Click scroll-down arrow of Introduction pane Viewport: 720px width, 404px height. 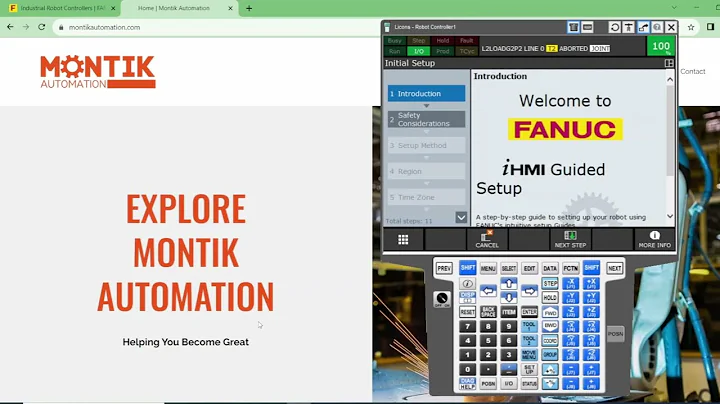tap(670, 216)
